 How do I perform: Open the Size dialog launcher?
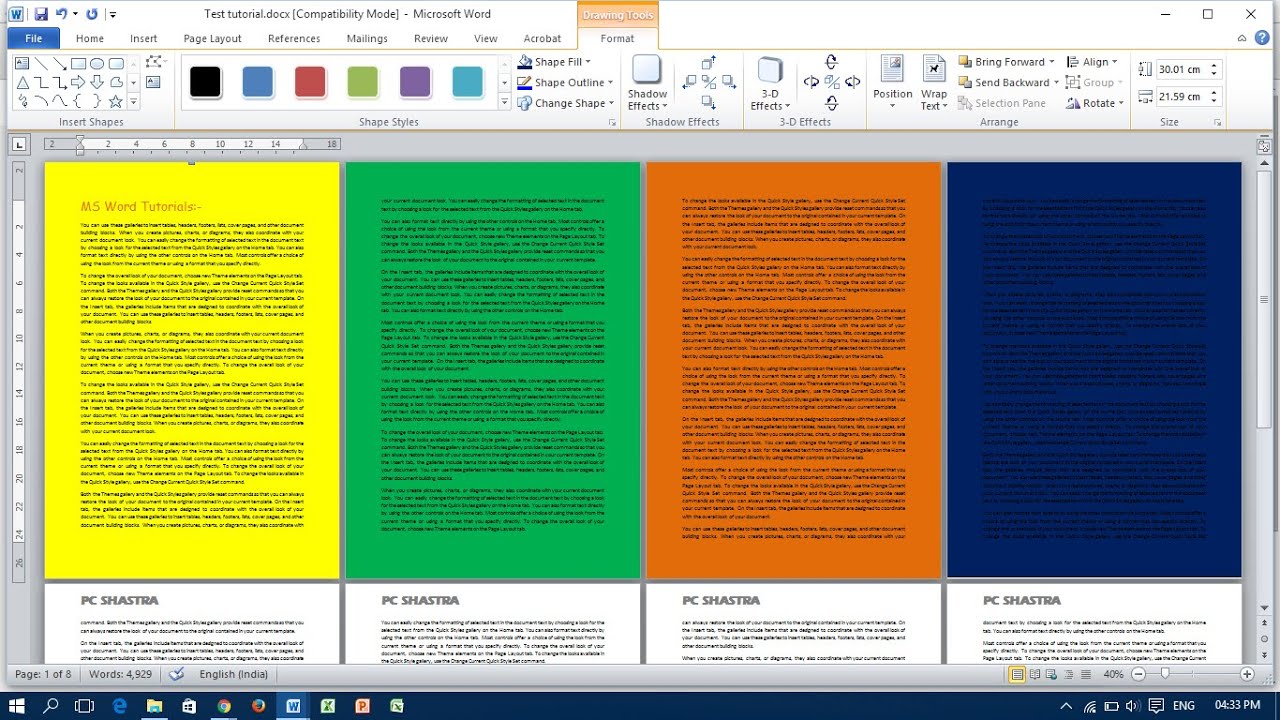coord(1217,122)
